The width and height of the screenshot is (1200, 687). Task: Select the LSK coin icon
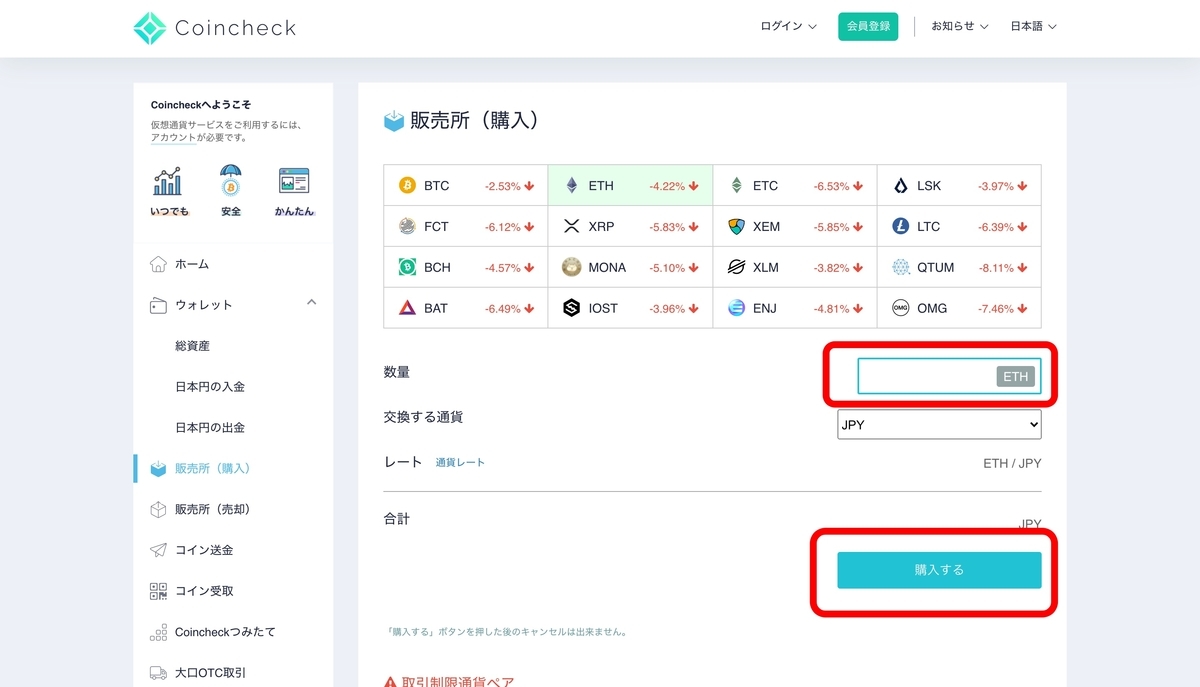pyautogui.click(x=901, y=185)
